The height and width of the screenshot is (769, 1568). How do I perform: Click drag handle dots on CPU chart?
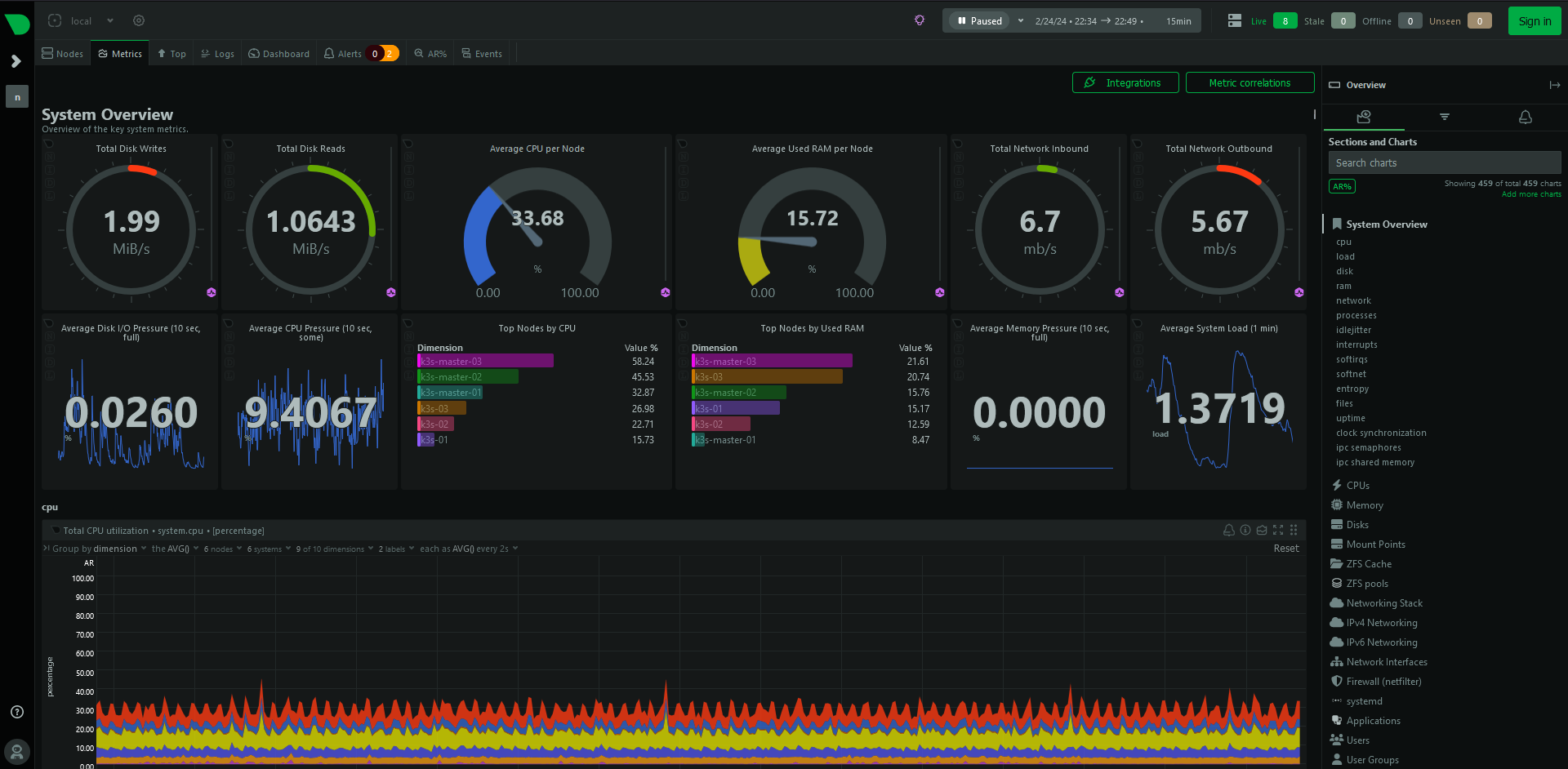1294,530
